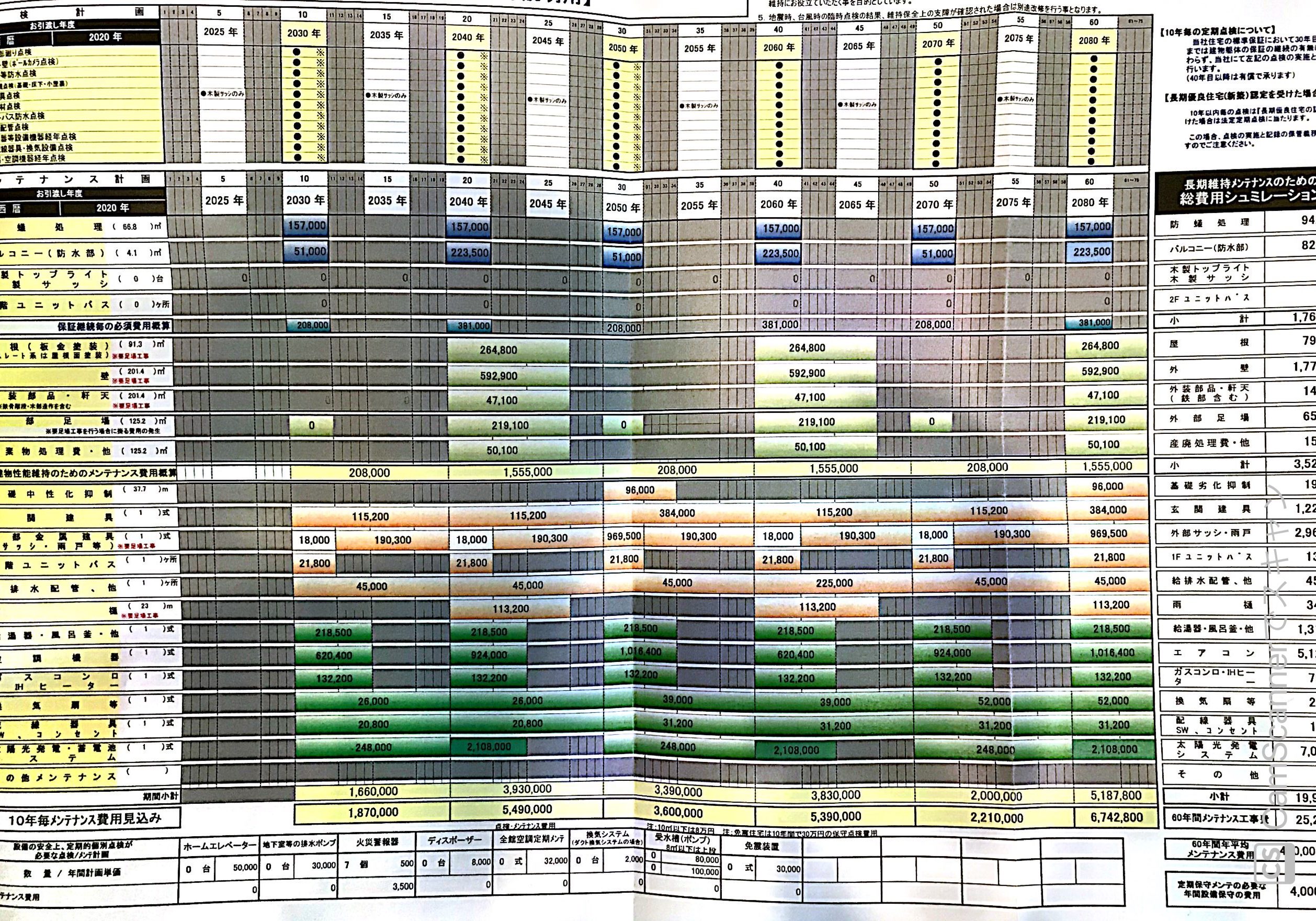Click the row label 保証継続毎の必須費用概算
The image size is (1316, 921).
coord(114,325)
